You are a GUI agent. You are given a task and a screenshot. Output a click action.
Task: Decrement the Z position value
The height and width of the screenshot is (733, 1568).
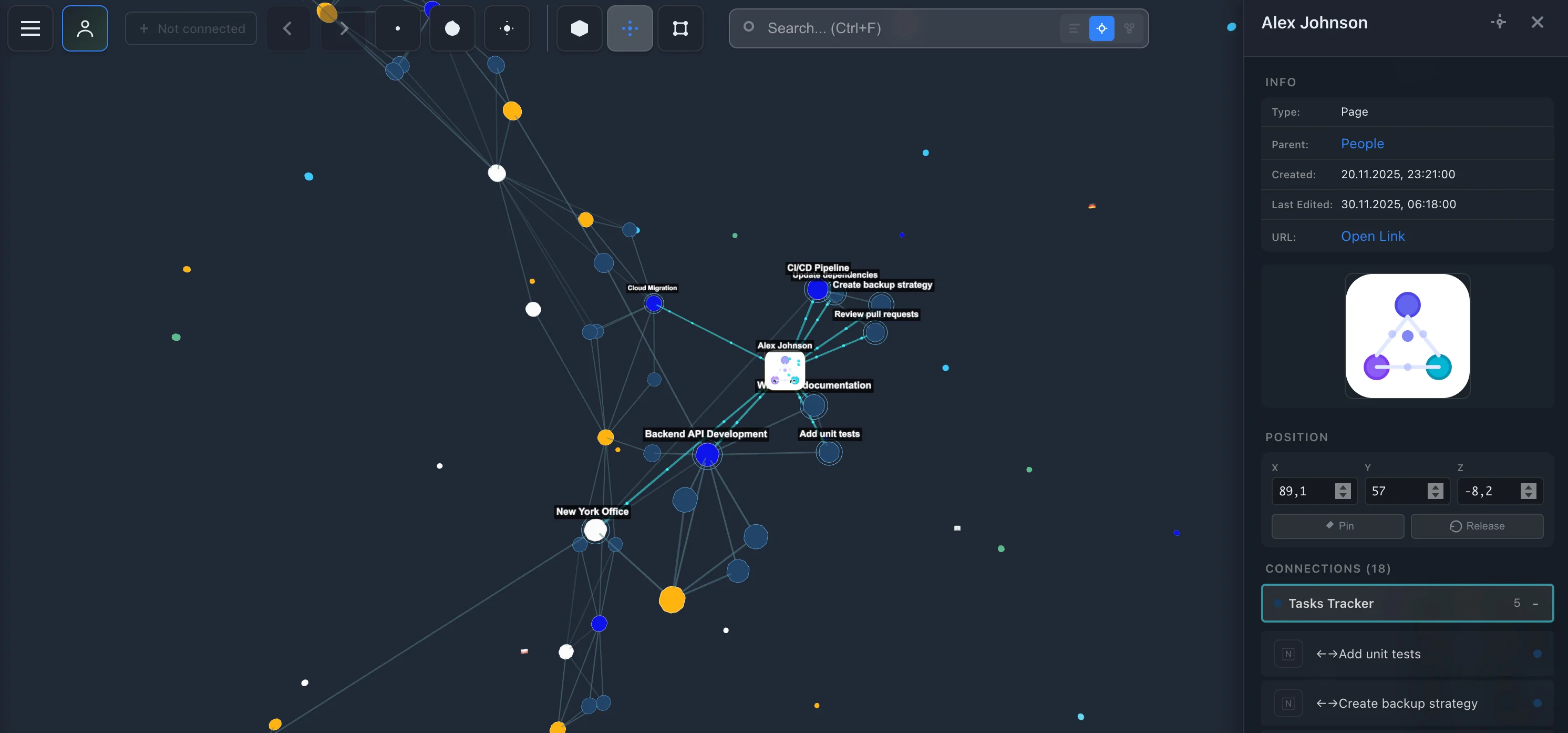tap(1529, 495)
